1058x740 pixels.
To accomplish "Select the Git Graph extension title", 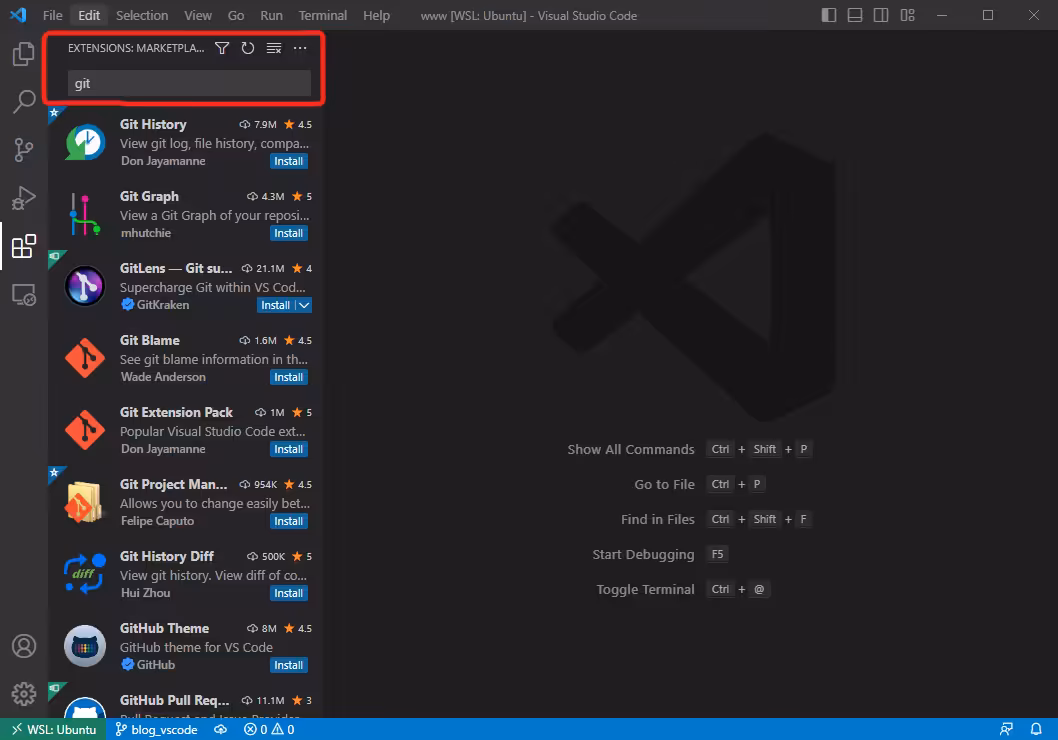I will [149, 196].
